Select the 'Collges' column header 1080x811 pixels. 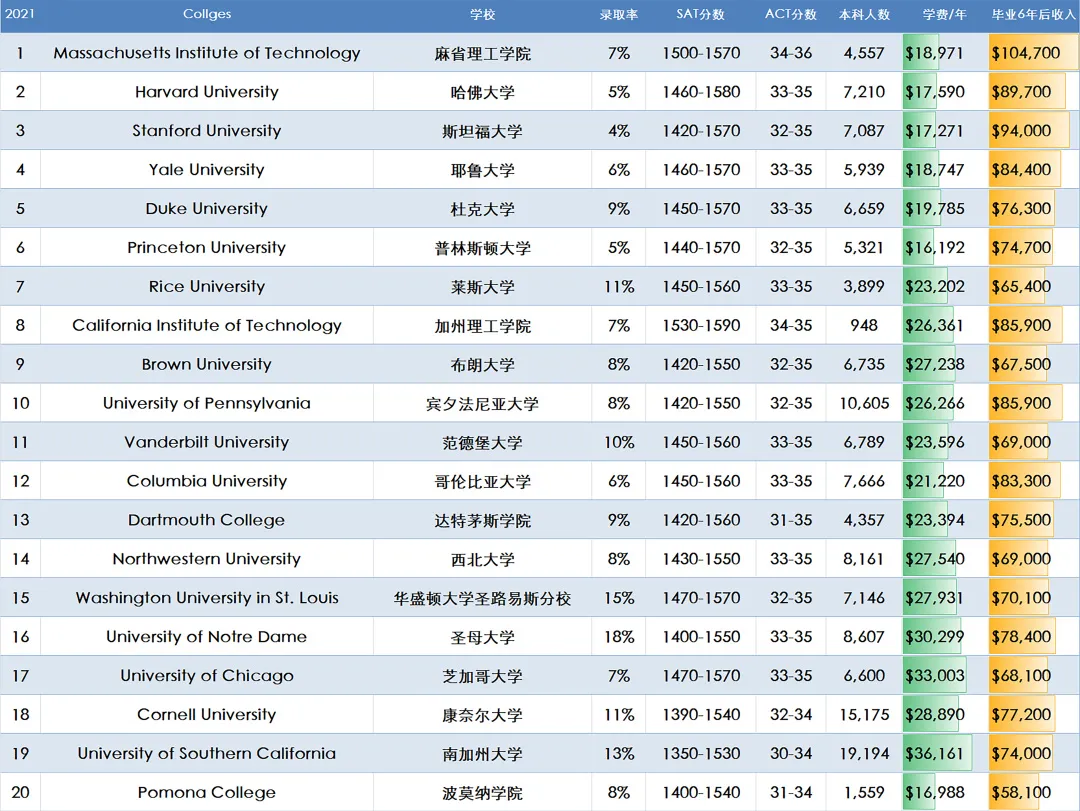(207, 14)
